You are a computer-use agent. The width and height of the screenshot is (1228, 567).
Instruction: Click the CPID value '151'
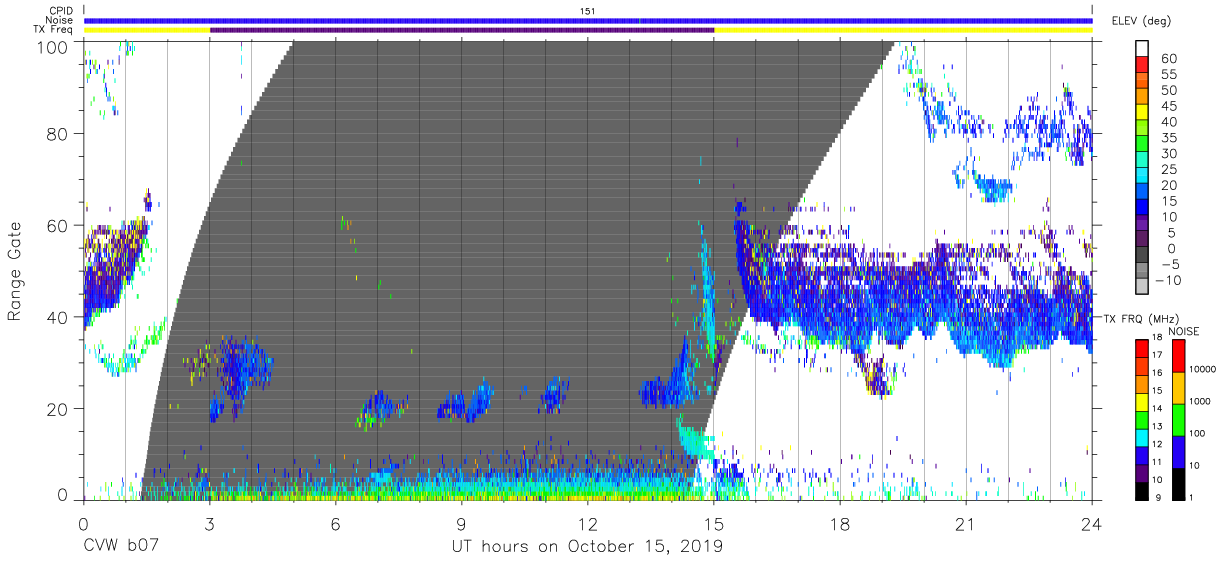click(588, 11)
